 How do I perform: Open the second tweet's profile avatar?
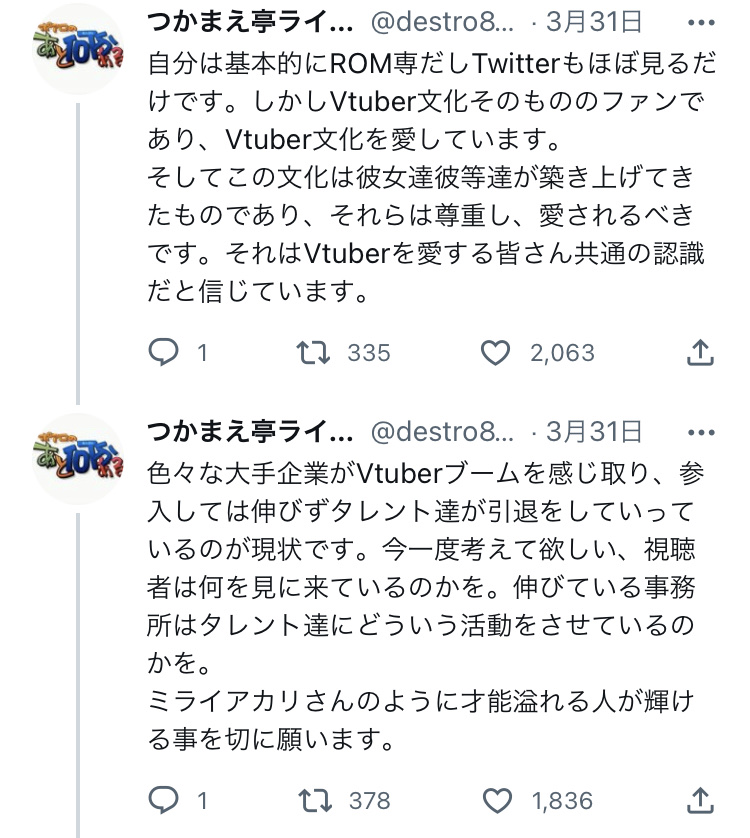click(x=78, y=459)
